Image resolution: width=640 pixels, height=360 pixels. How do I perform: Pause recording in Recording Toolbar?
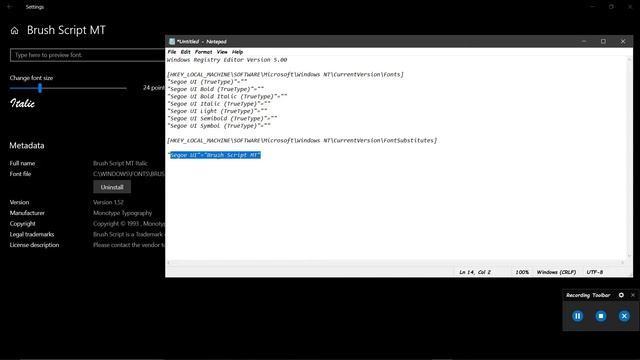[577, 316]
